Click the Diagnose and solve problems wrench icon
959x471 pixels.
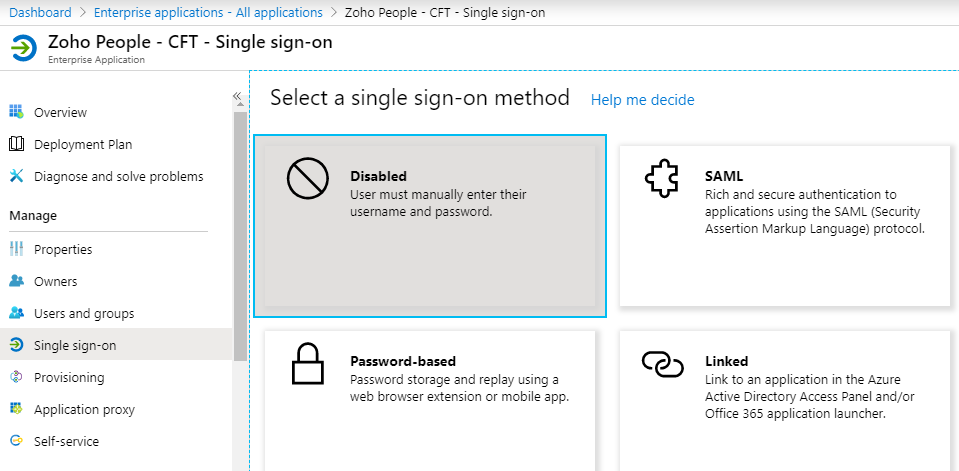(17, 176)
